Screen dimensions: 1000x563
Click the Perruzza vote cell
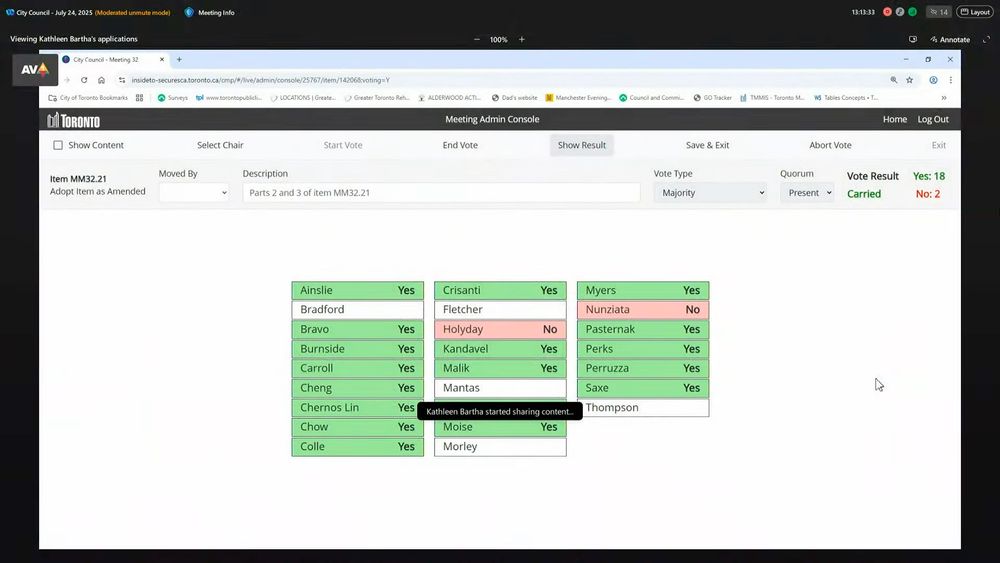(643, 368)
